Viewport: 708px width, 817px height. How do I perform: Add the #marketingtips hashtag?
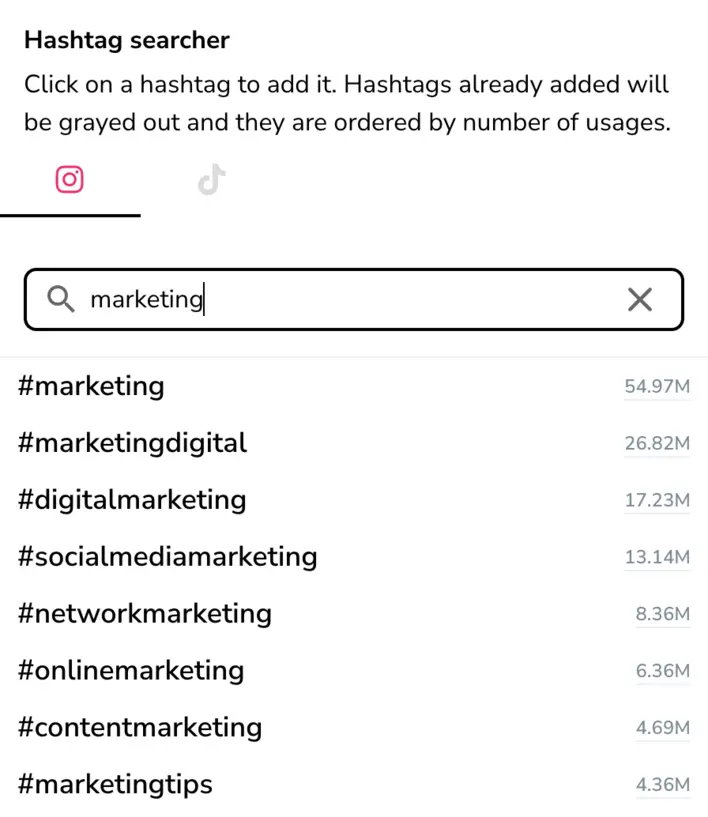tap(116, 785)
